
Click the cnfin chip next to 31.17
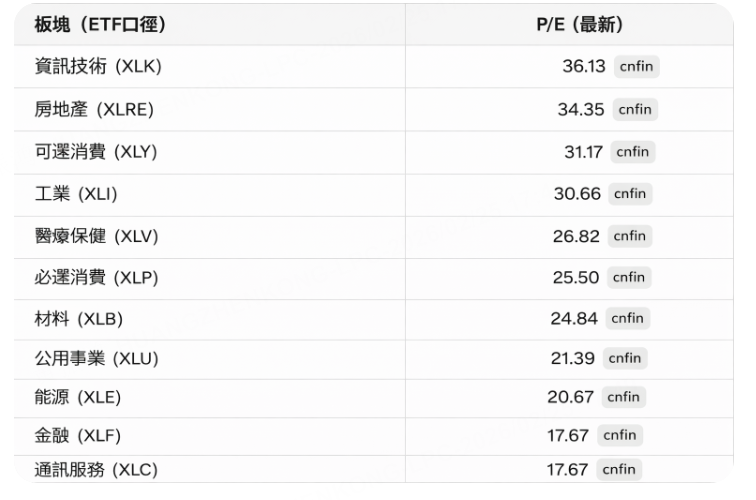click(632, 152)
